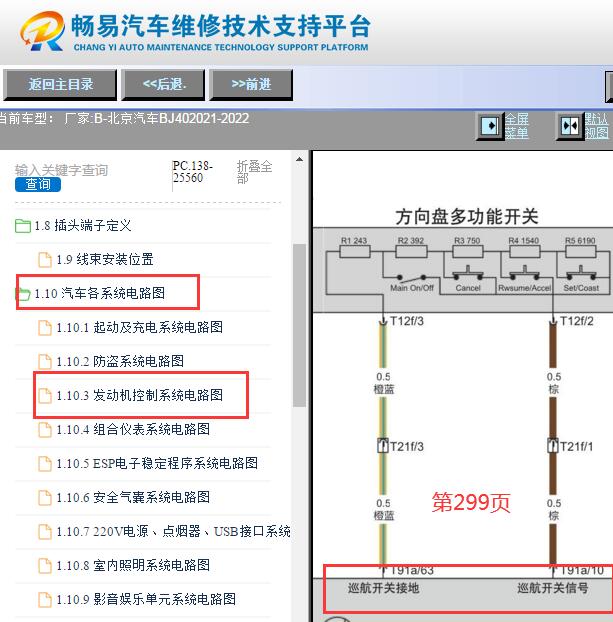Go forward with the >>前进 button
Viewport: 613px width, 622px height.
click(251, 84)
